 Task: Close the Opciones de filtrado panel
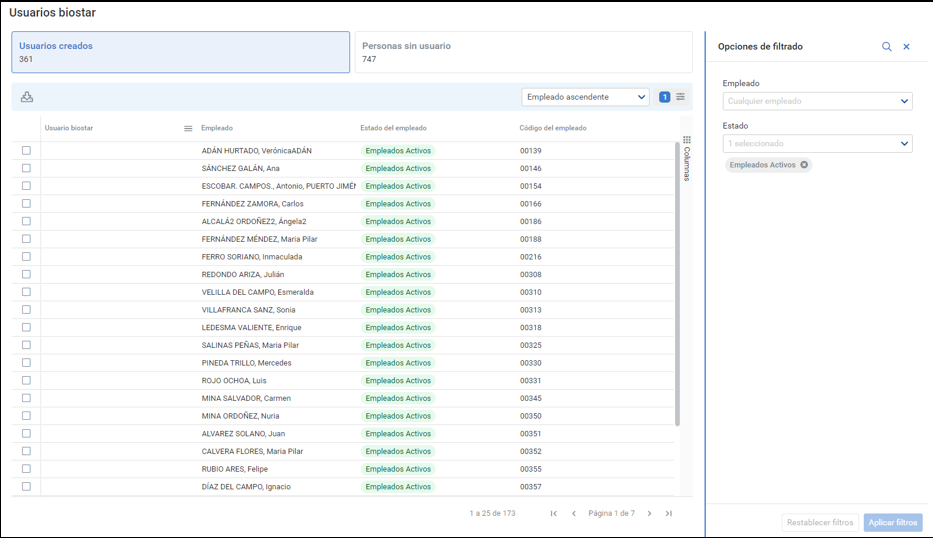coord(906,46)
